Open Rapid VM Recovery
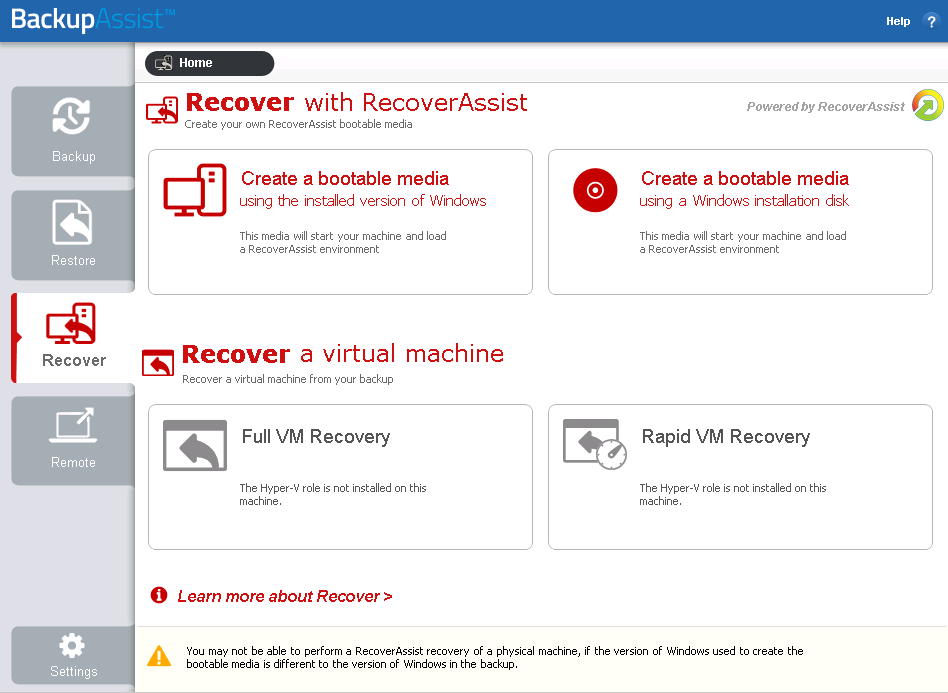This screenshot has width=948, height=693. [x=740, y=477]
